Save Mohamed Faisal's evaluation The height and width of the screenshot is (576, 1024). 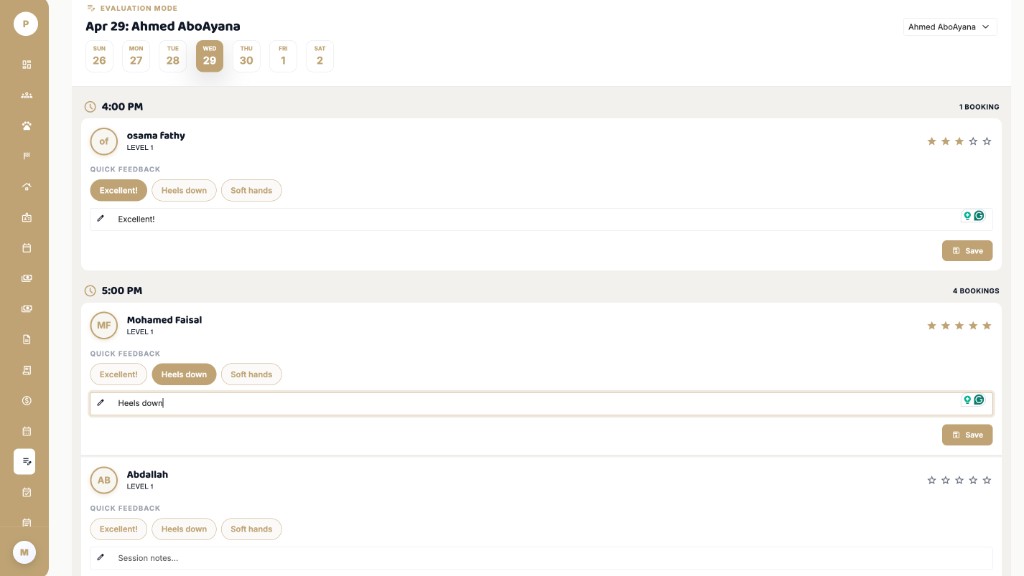pyautogui.click(x=967, y=435)
